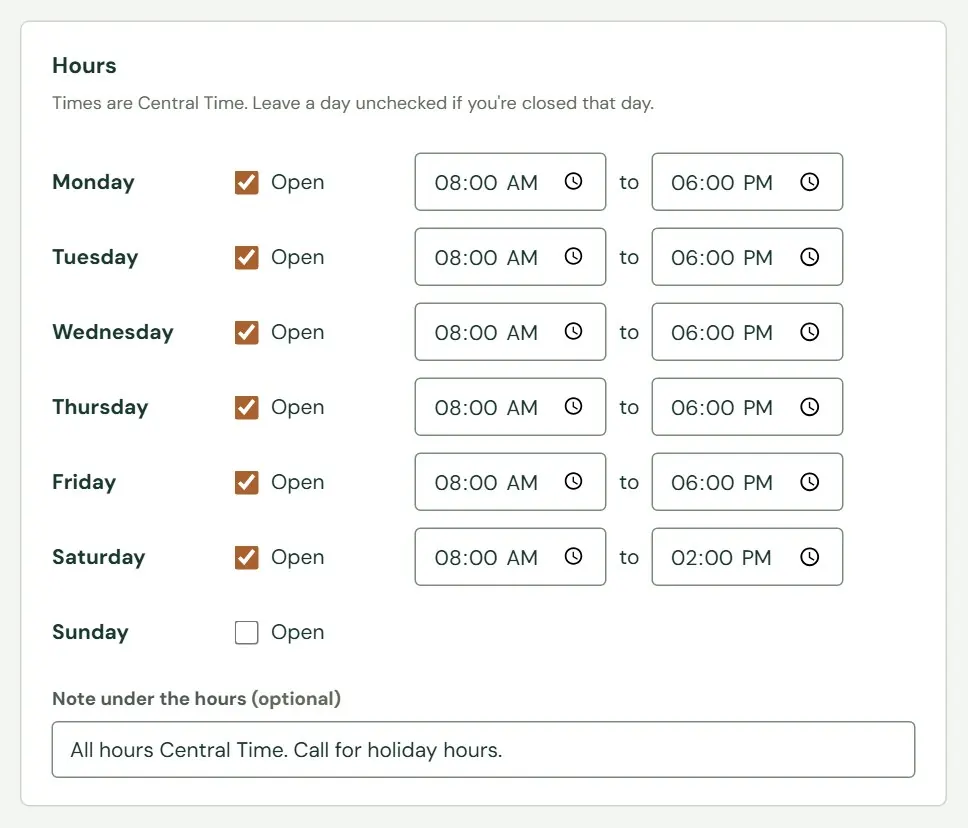Open clock picker for Tuesday opening time
Image resolution: width=968 pixels, height=828 pixels.
tap(574, 256)
